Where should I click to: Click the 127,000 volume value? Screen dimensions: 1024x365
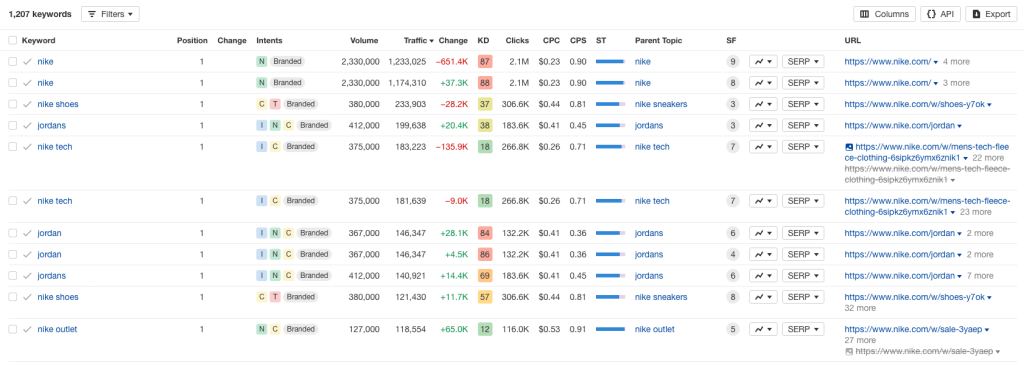[363, 329]
